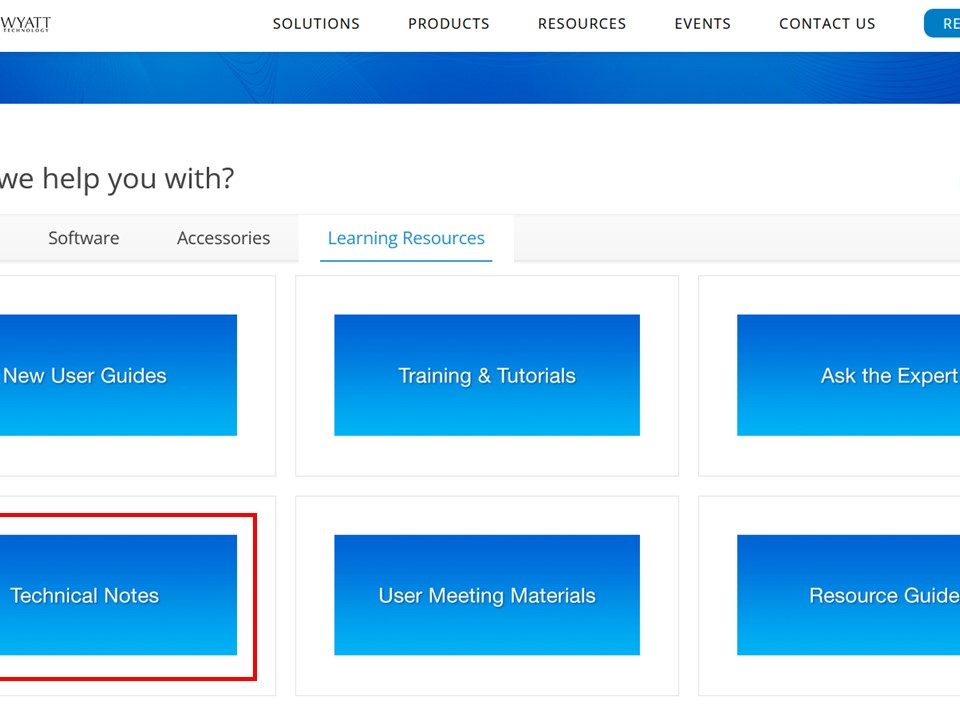Open the Technical Notes tile

(118, 595)
